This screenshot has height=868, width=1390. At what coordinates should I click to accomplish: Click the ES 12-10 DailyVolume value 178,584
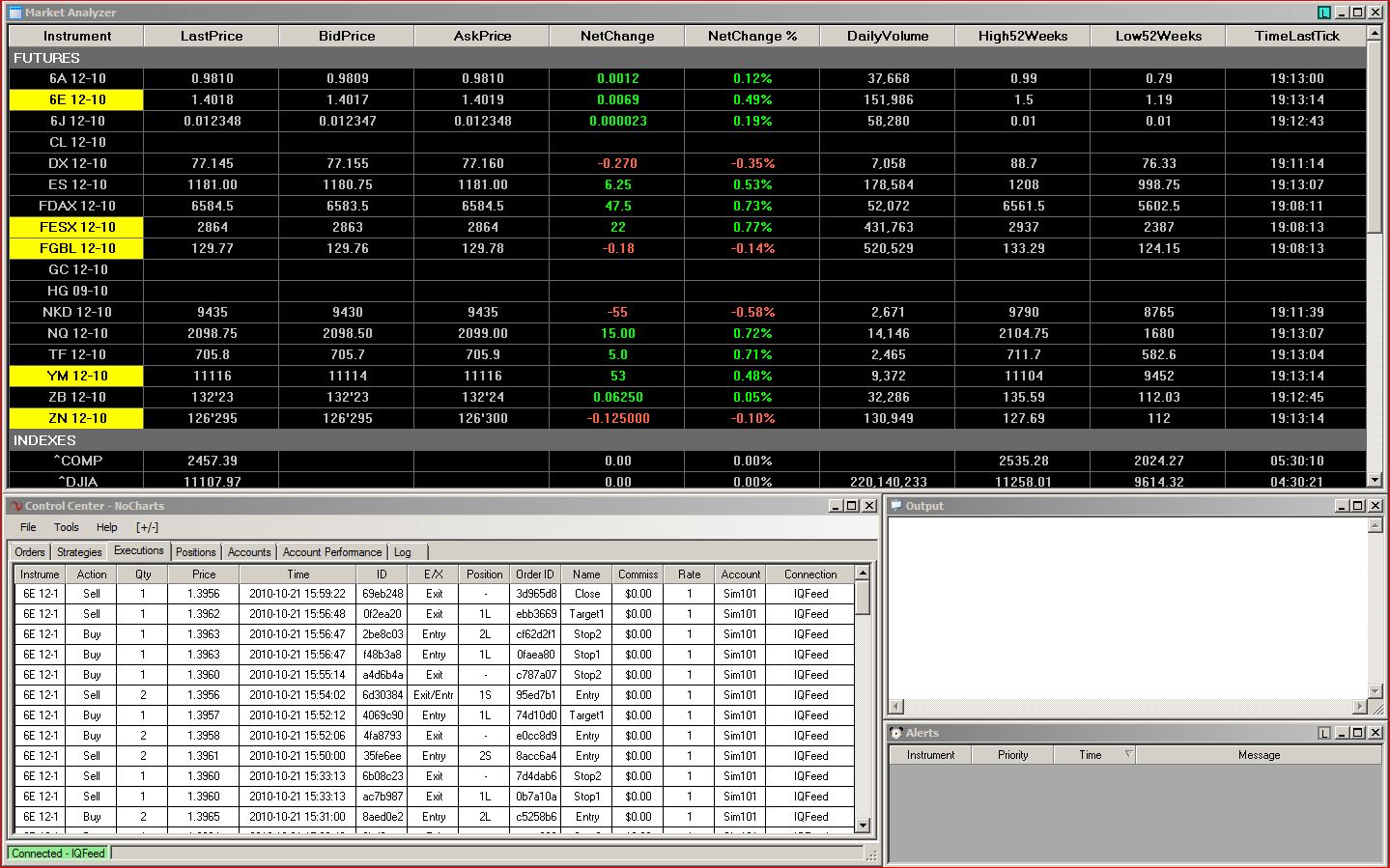pyautogui.click(x=888, y=184)
